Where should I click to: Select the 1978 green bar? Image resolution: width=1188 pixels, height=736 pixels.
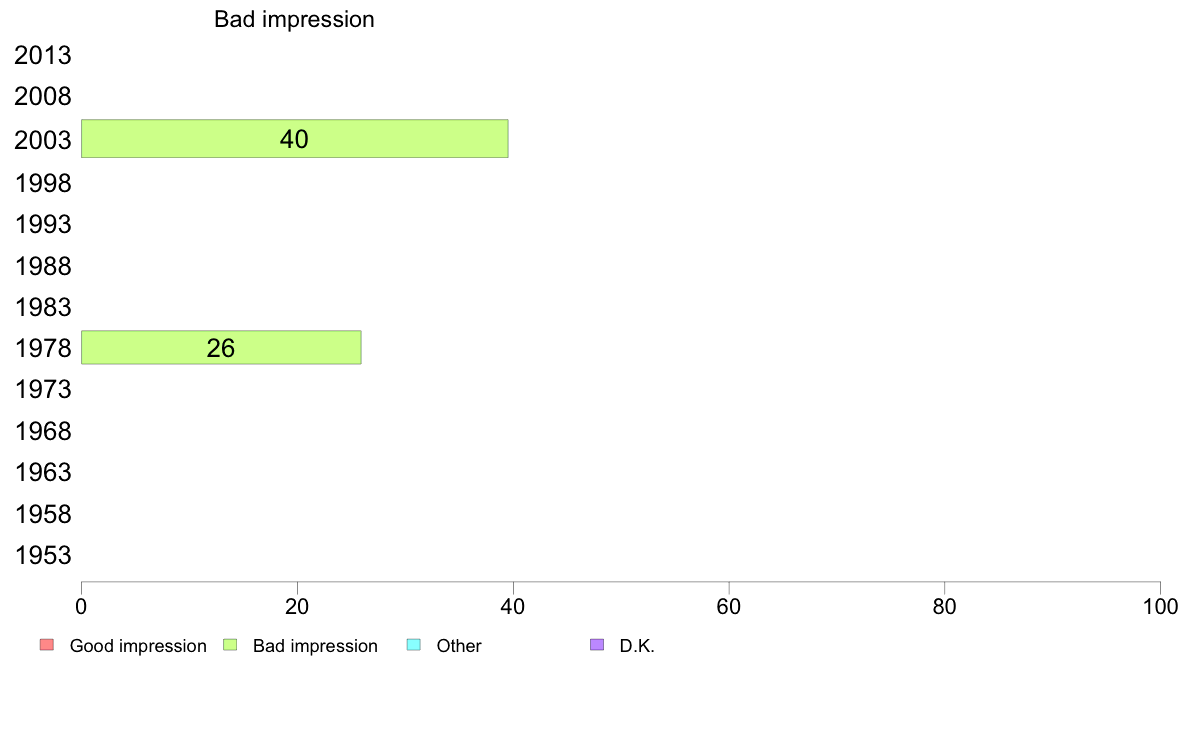[220, 348]
